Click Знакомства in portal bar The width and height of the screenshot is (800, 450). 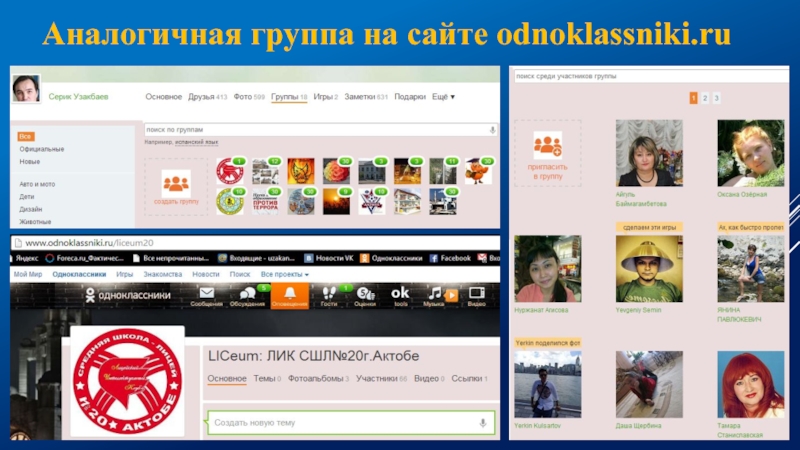(162, 274)
